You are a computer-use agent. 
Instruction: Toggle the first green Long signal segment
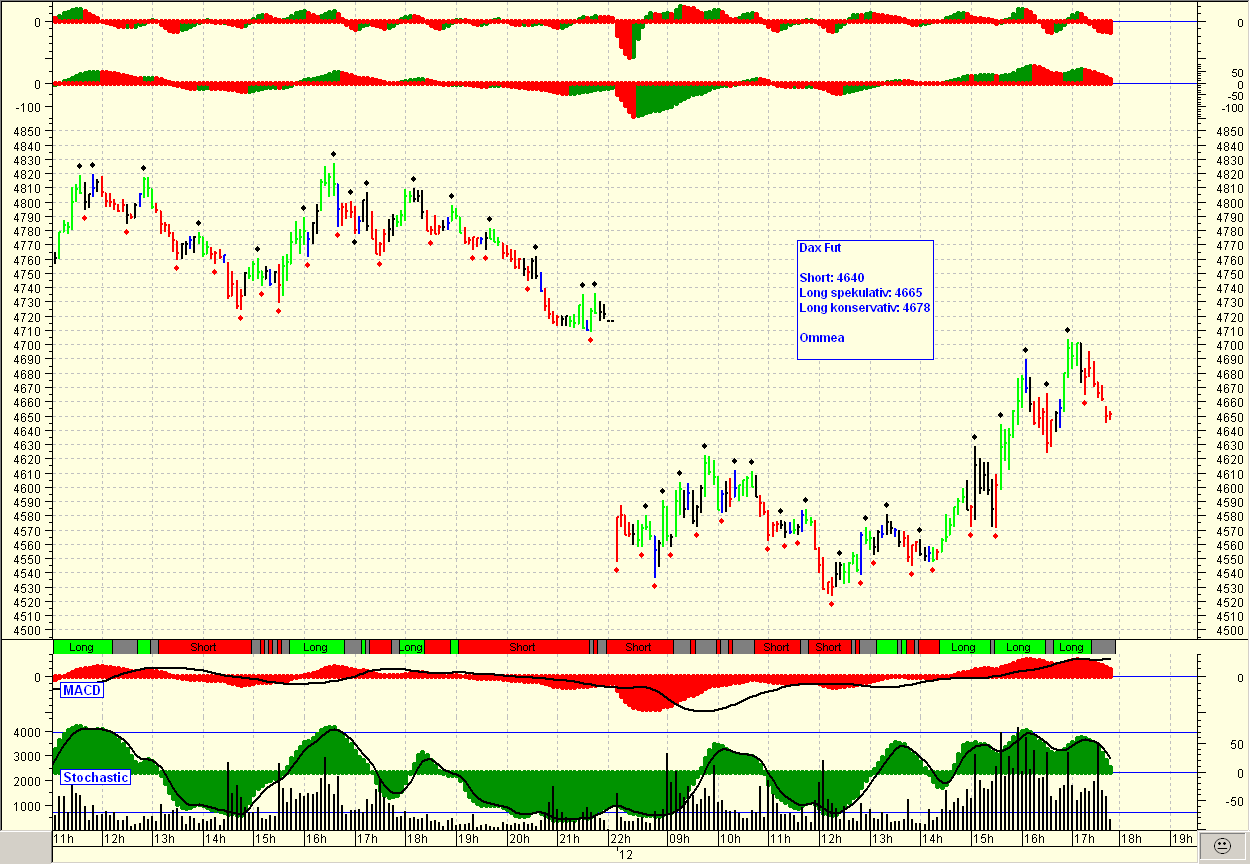coord(80,647)
